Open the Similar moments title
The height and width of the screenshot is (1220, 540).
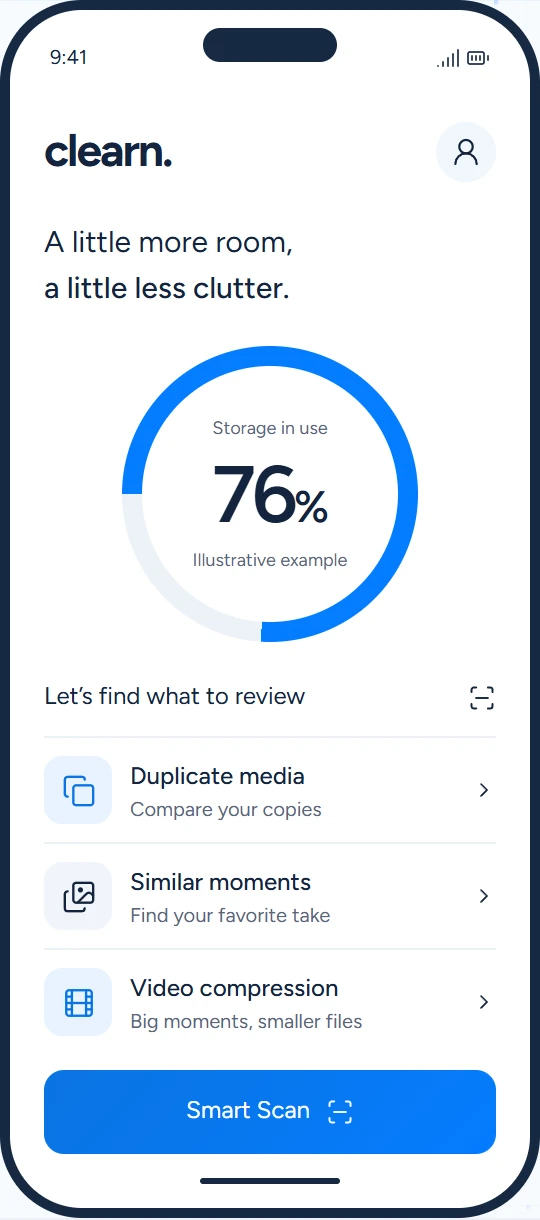(x=220, y=882)
